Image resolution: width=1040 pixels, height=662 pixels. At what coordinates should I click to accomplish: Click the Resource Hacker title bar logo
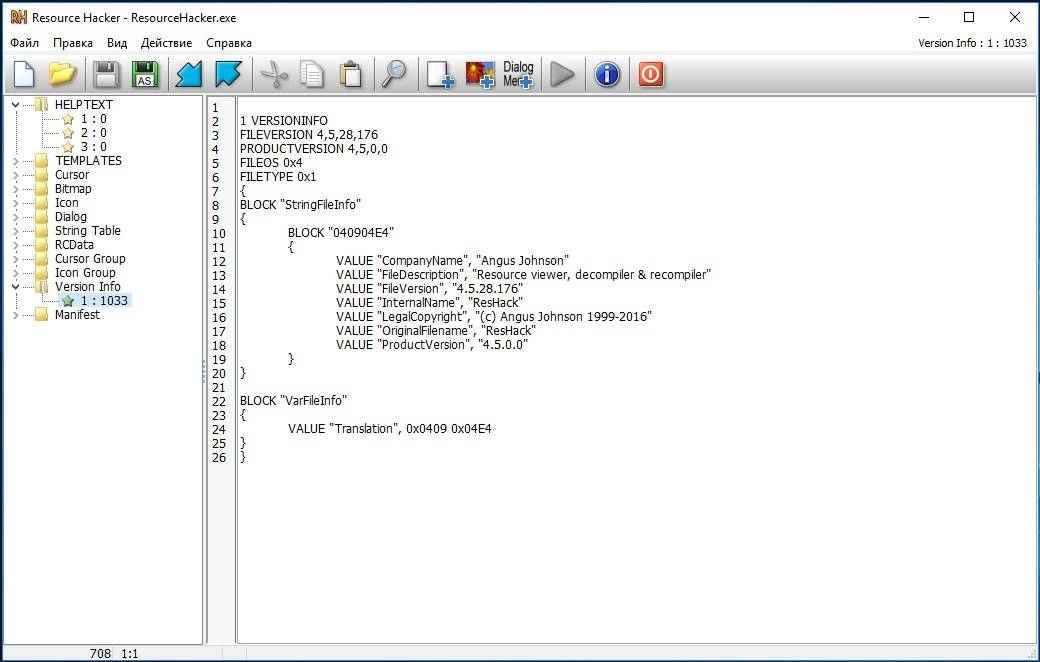[x=19, y=17]
